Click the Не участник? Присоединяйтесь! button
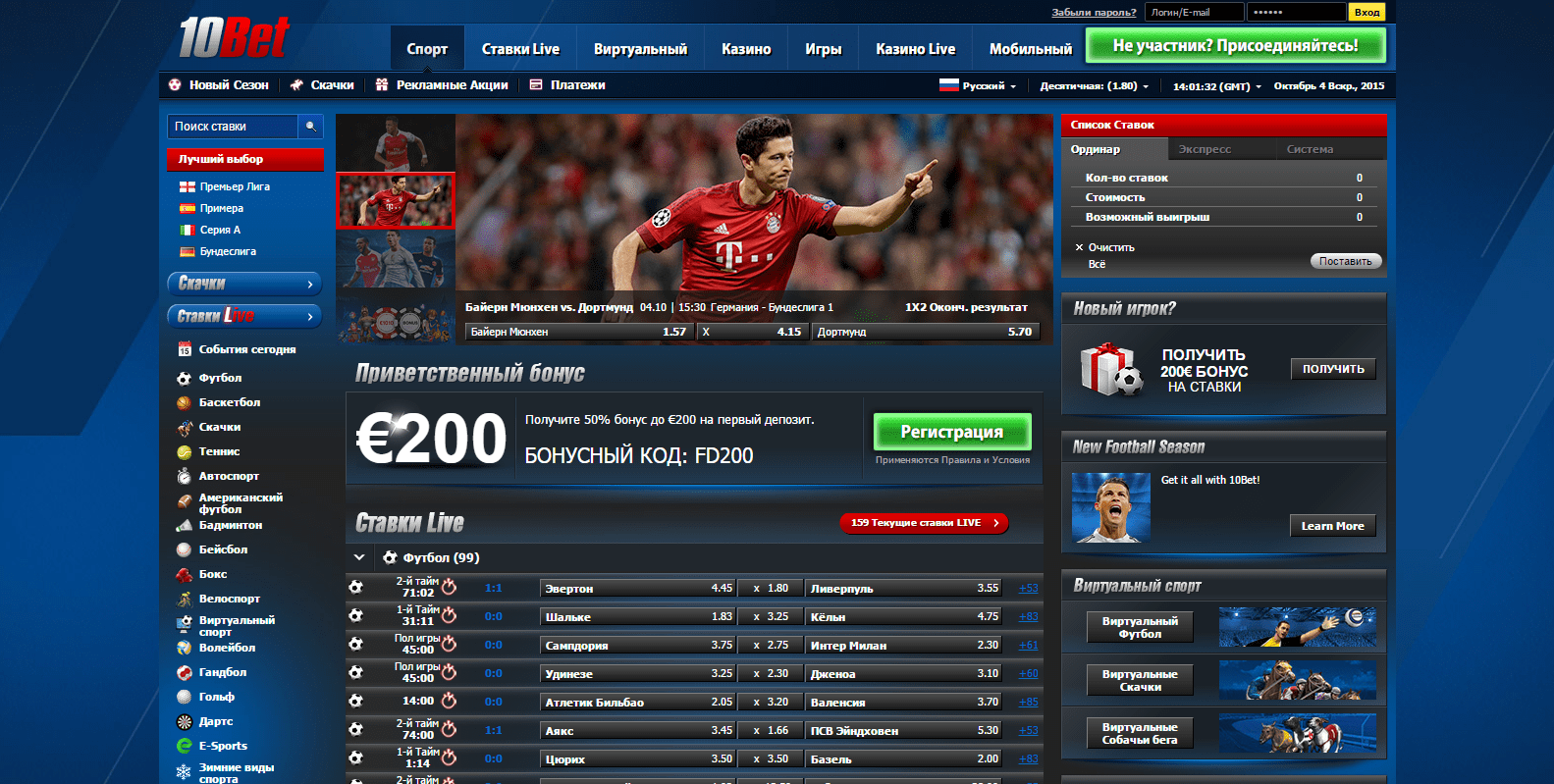Viewport: 1554px width, 784px height. [x=1235, y=45]
